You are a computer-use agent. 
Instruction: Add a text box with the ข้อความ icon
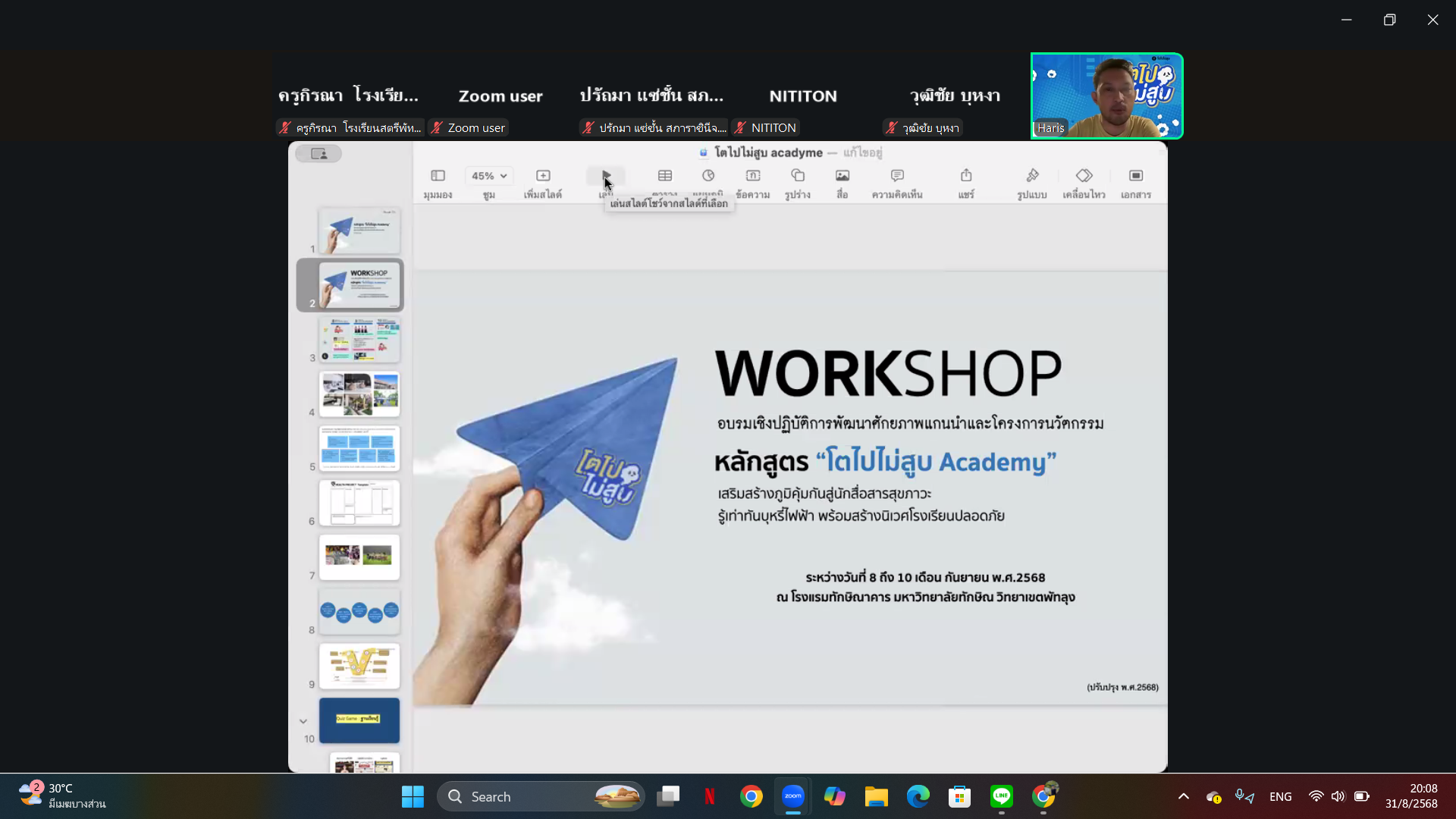coord(753,176)
